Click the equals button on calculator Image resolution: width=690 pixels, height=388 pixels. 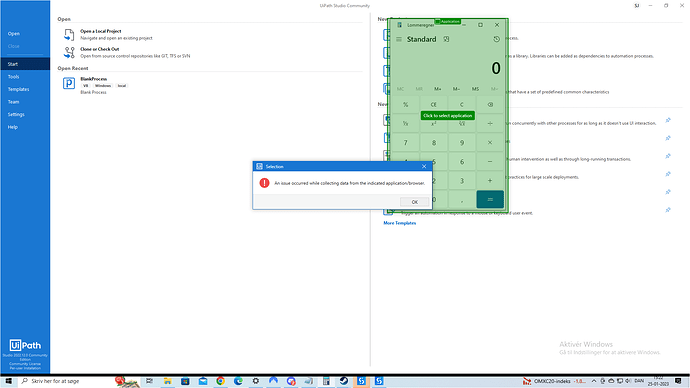[490, 200]
